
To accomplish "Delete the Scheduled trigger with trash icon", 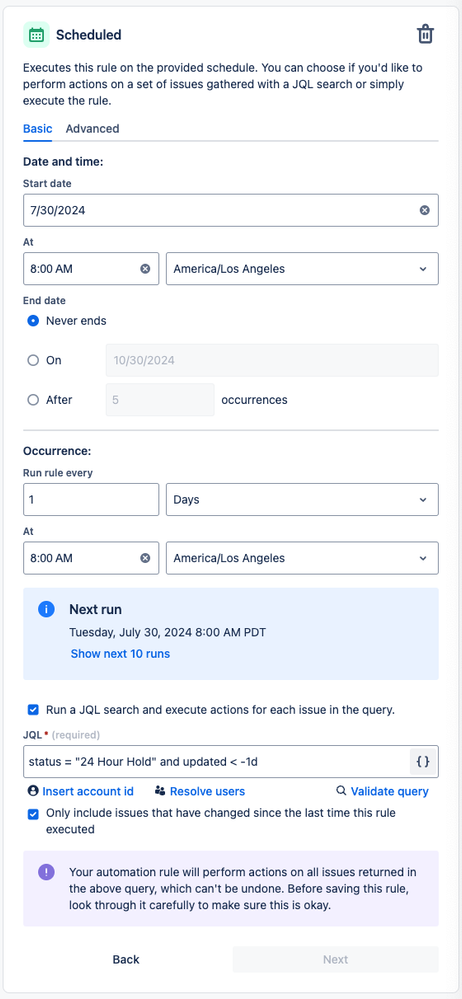I will coord(425,34).
